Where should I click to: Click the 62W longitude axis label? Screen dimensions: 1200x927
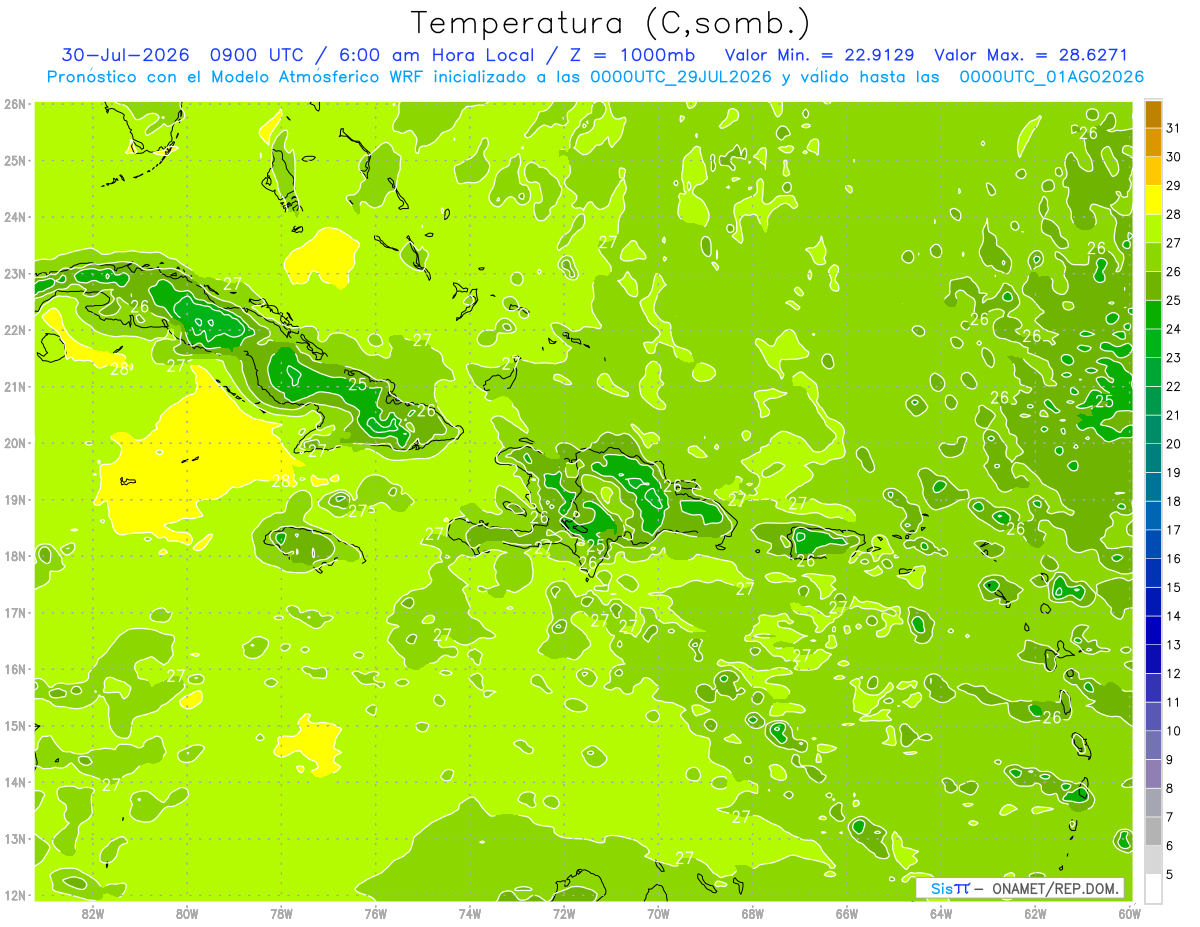[x=1035, y=914]
